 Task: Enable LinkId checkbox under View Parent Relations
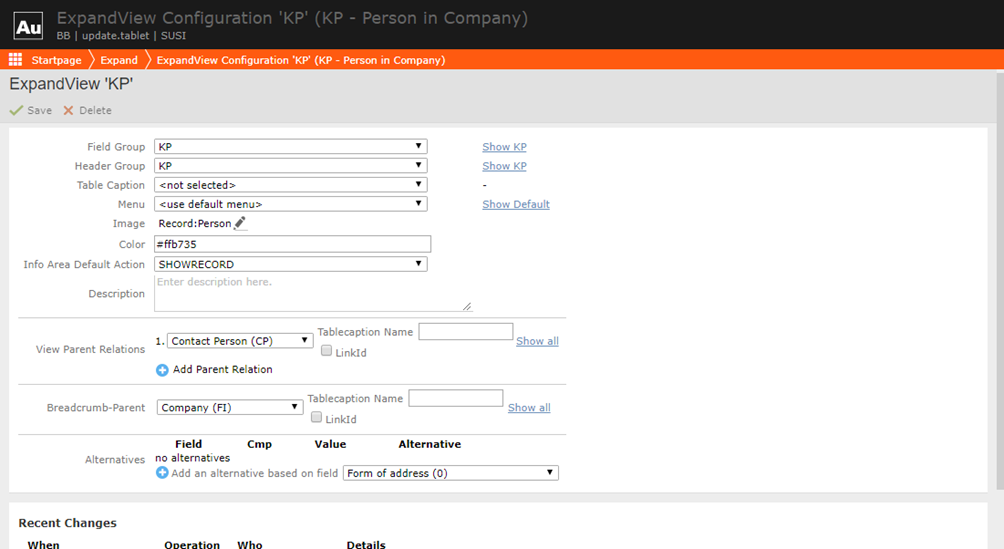326,351
